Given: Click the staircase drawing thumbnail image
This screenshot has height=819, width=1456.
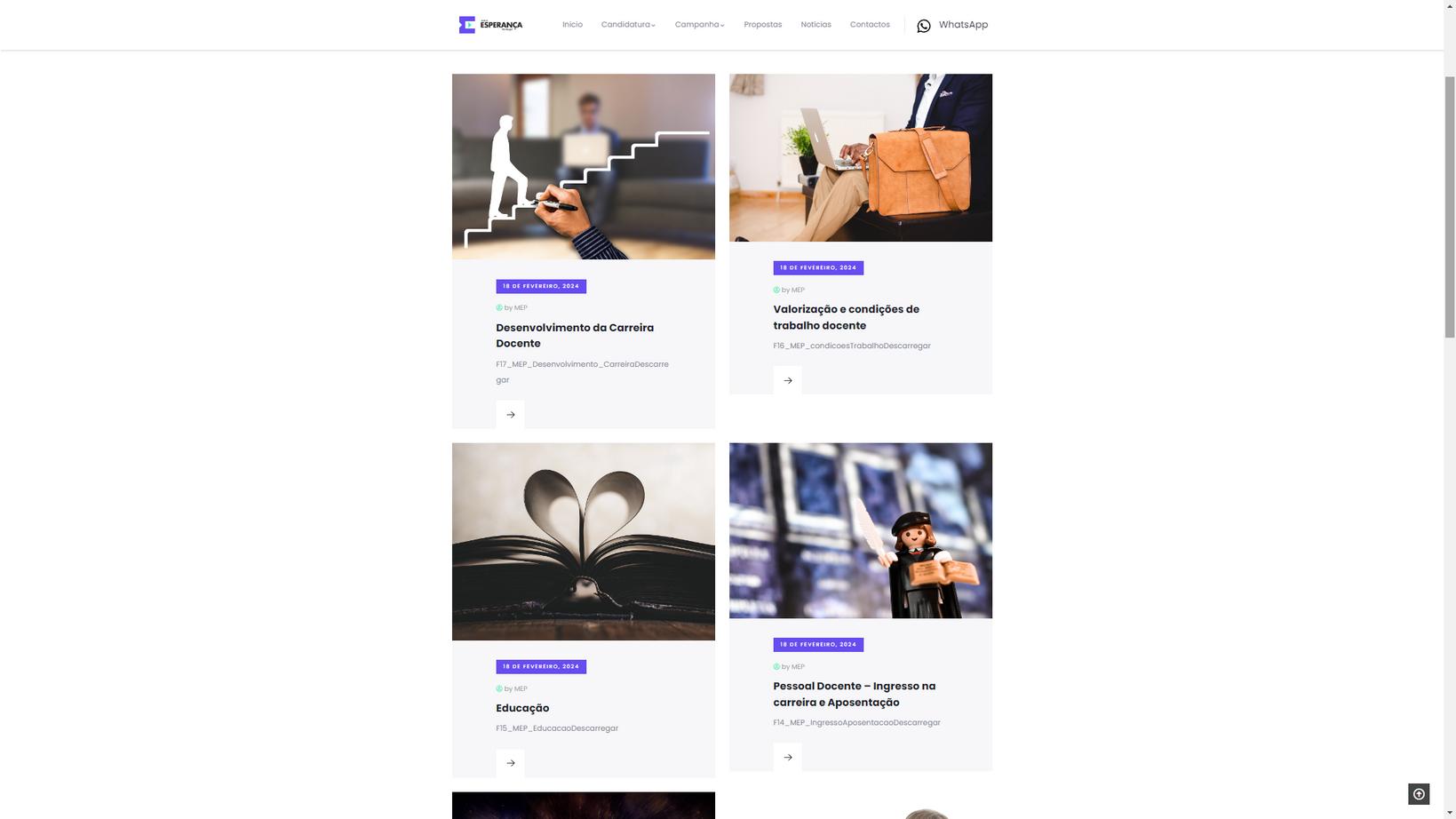Looking at the screenshot, I should 584,167.
